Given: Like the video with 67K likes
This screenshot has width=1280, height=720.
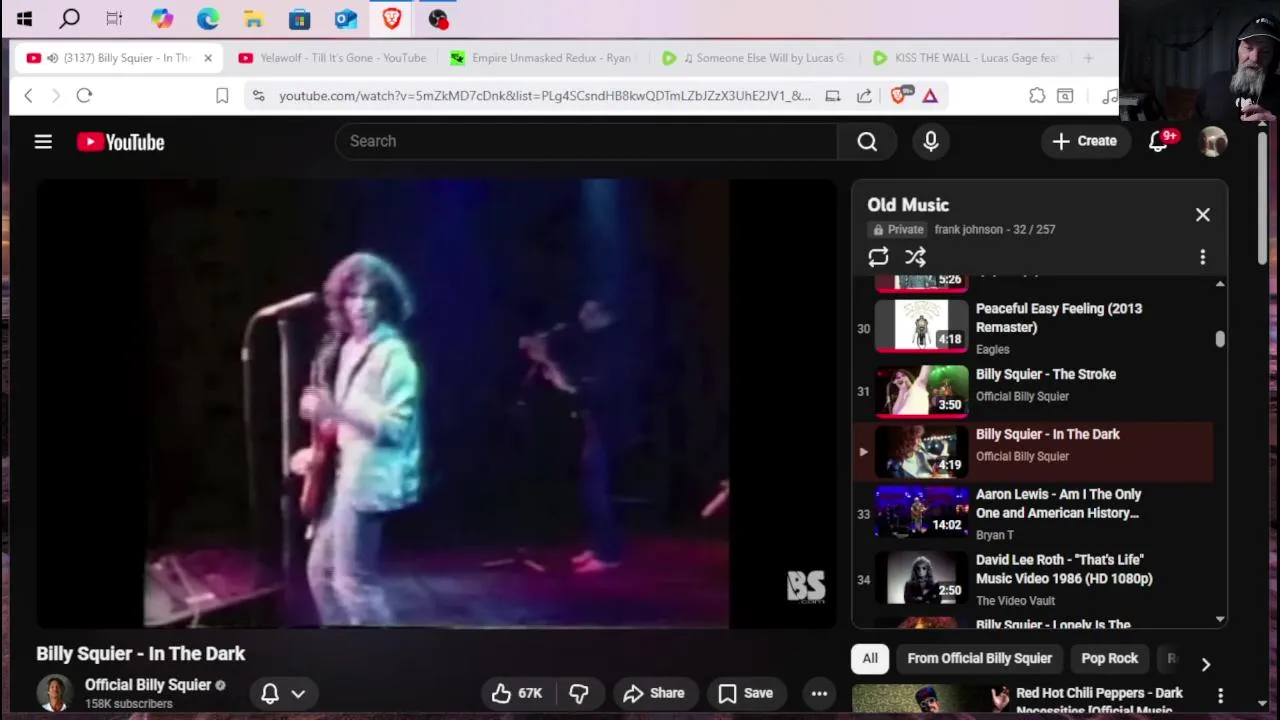Looking at the screenshot, I should (x=518, y=693).
